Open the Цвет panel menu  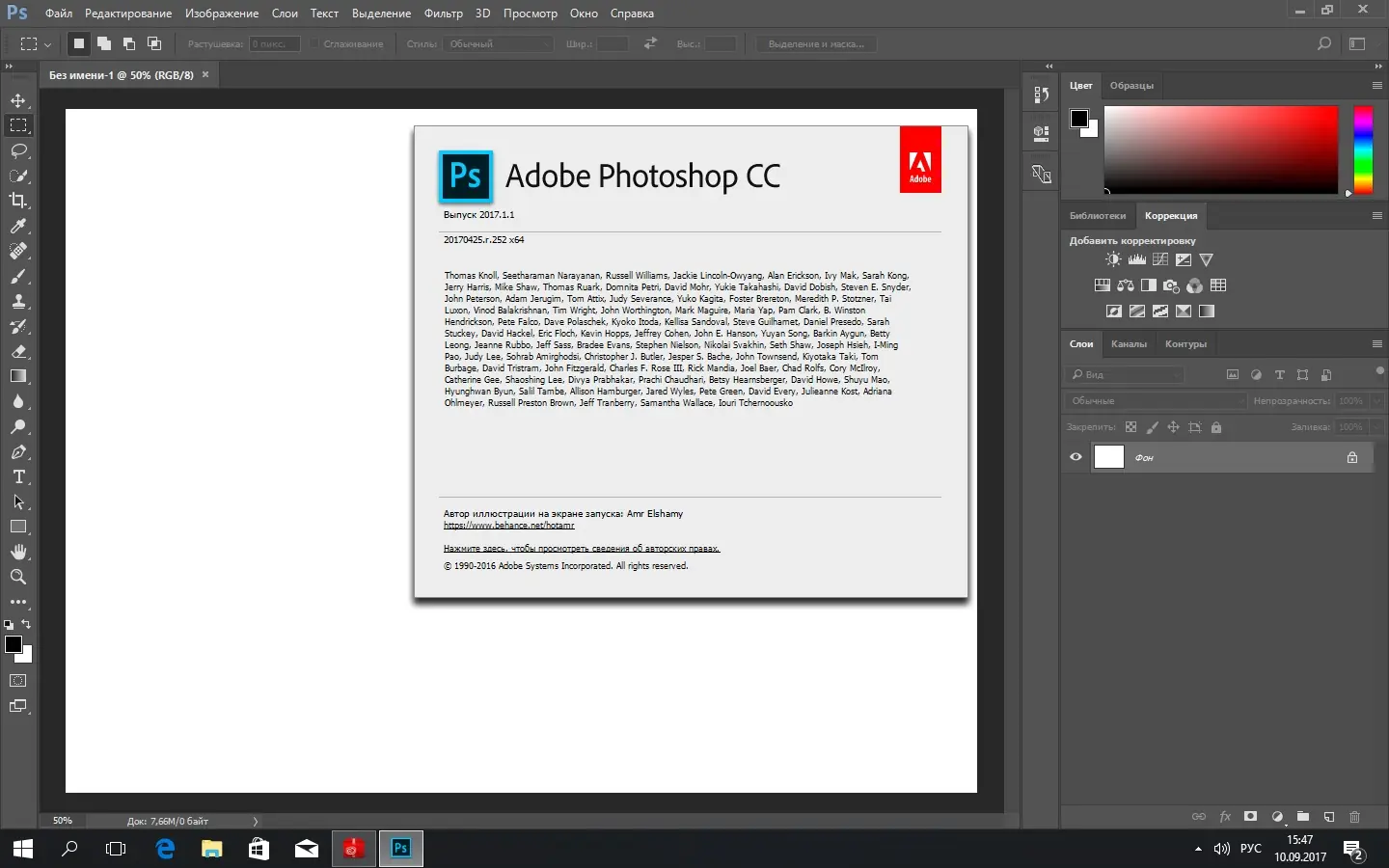[1377, 85]
